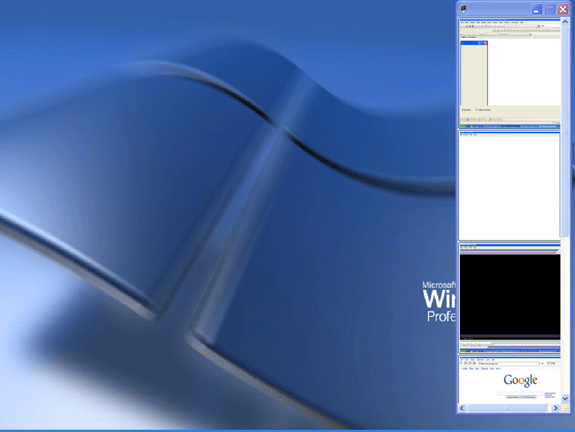Click the scroll up arrow in the thumbnail list
Screen dimensions: 575x432
point(565,22)
